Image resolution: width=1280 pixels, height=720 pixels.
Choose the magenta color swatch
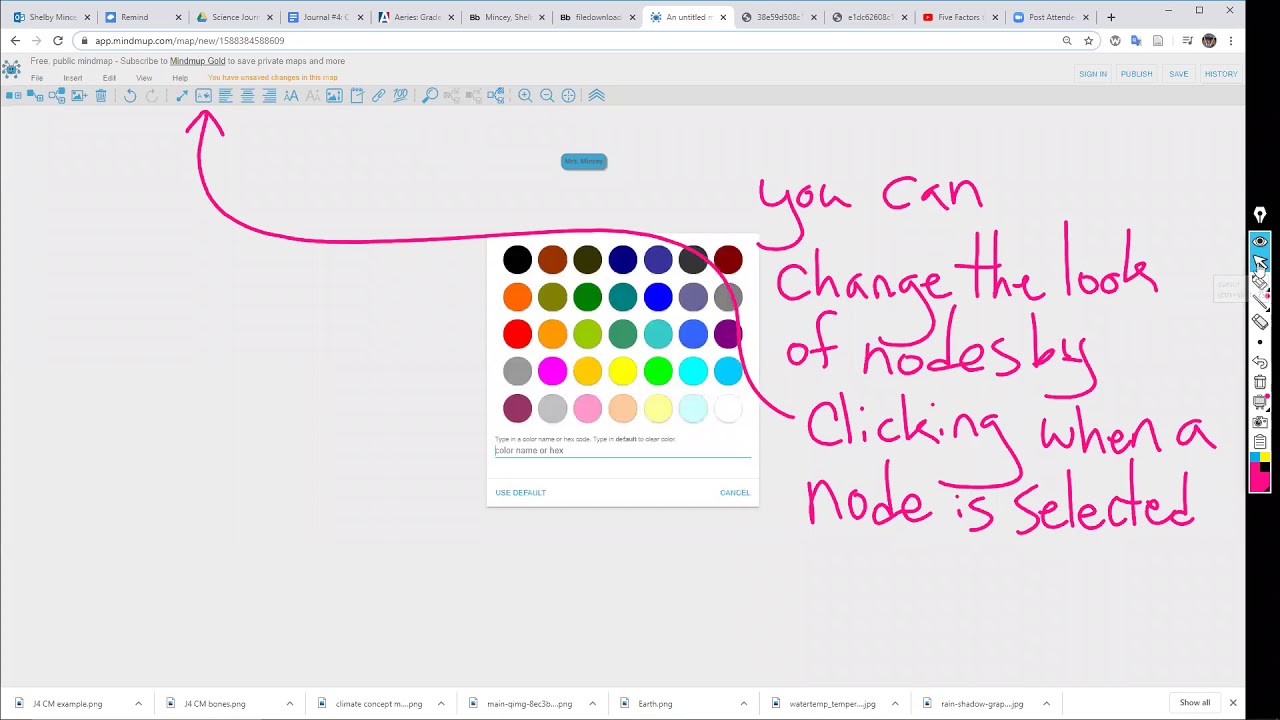[x=552, y=371]
